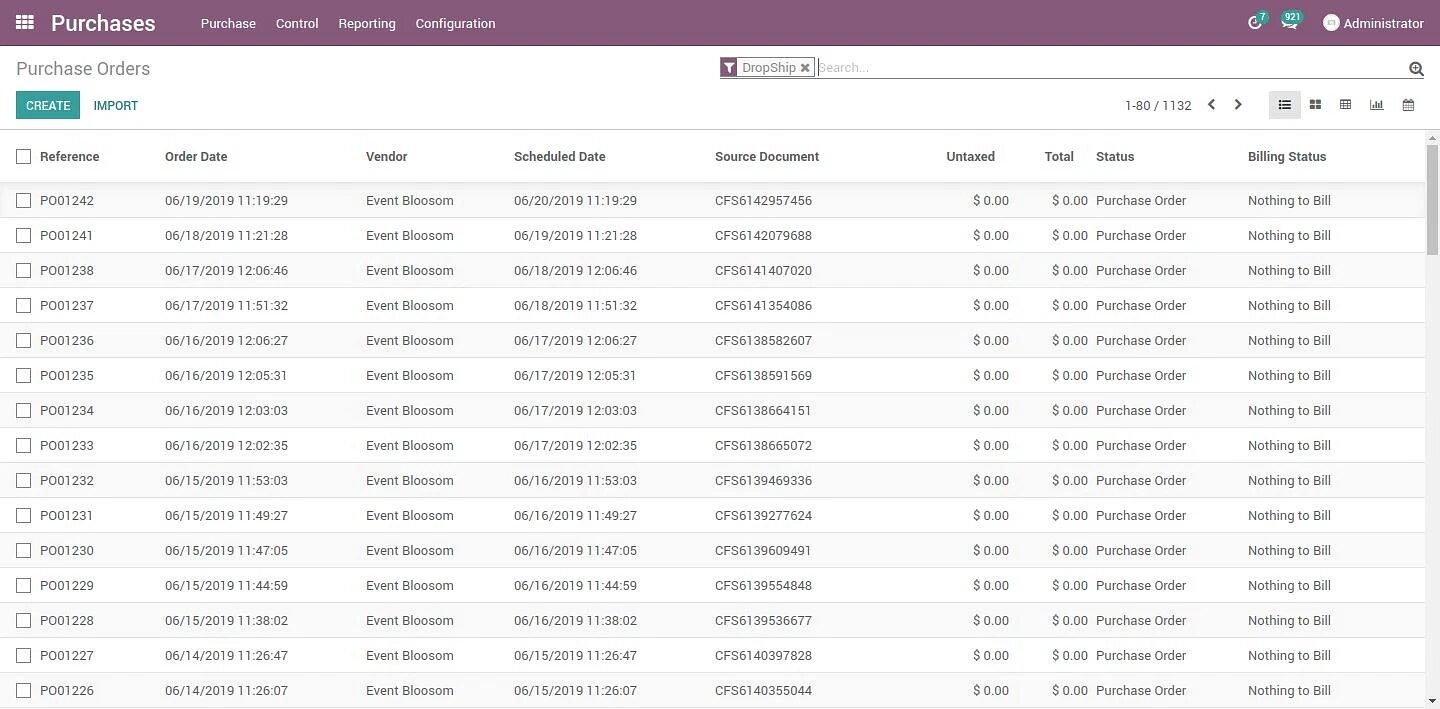
Task: Select all purchase orders via header checkbox
Action: pyautogui.click(x=24, y=156)
